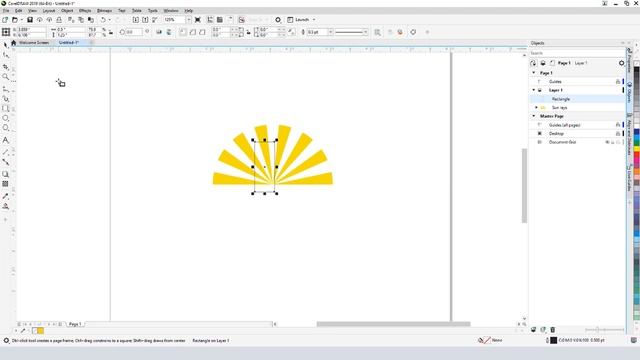
Task: Select the Pick tool
Action: pyautogui.click(x=6, y=44)
